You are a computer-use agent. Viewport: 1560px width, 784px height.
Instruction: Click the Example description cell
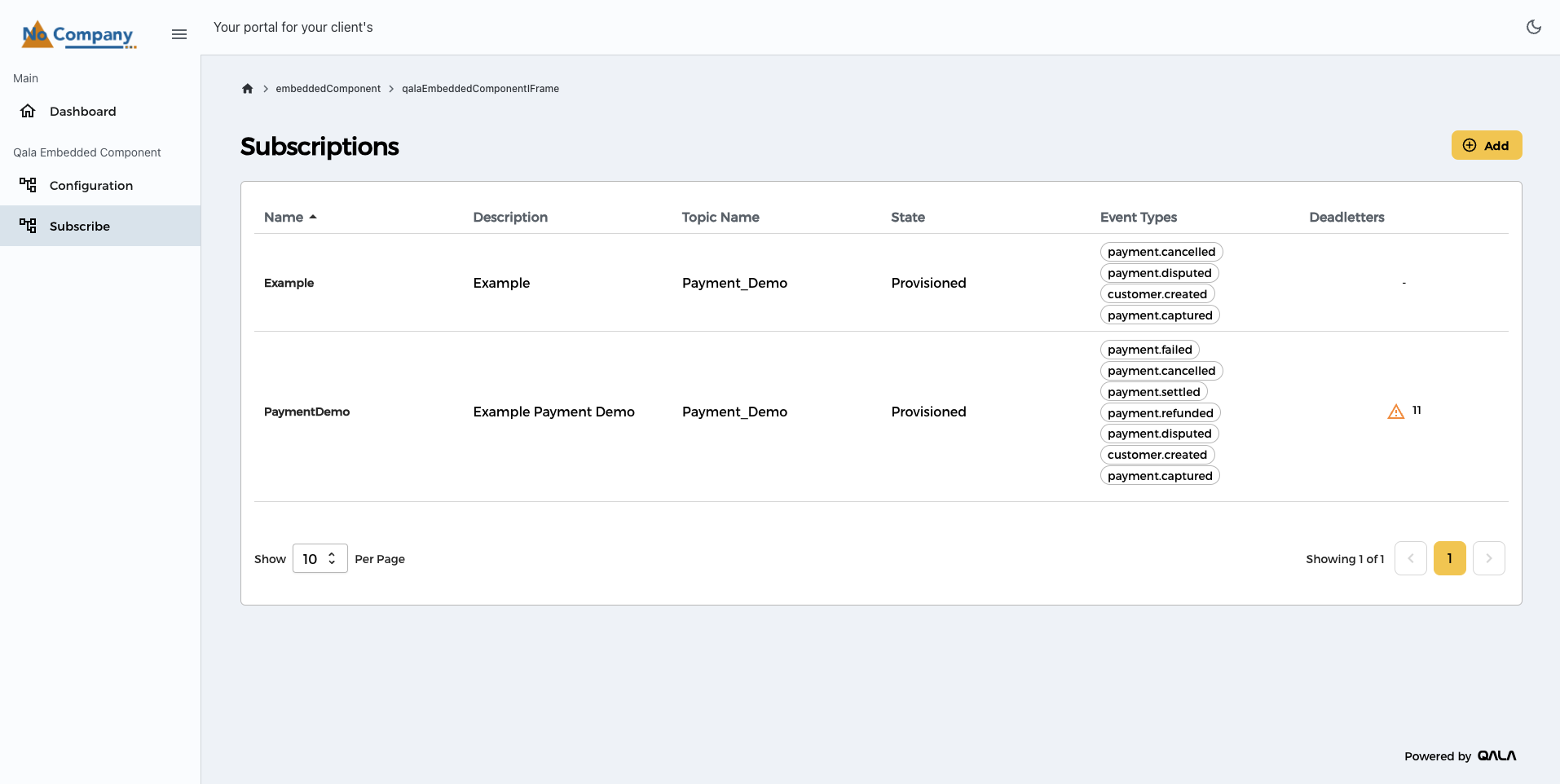click(x=501, y=283)
